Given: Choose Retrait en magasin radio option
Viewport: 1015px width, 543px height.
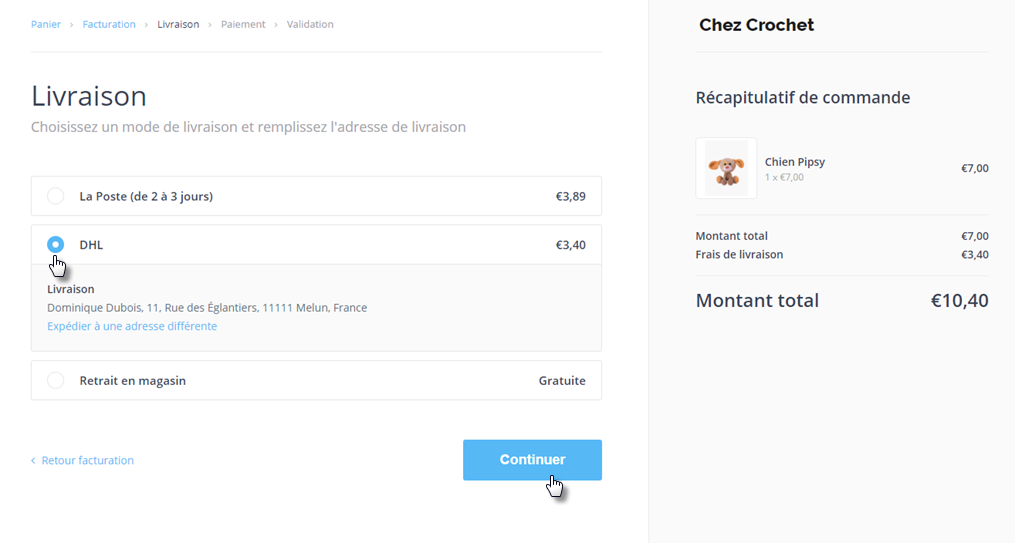Looking at the screenshot, I should [56, 381].
